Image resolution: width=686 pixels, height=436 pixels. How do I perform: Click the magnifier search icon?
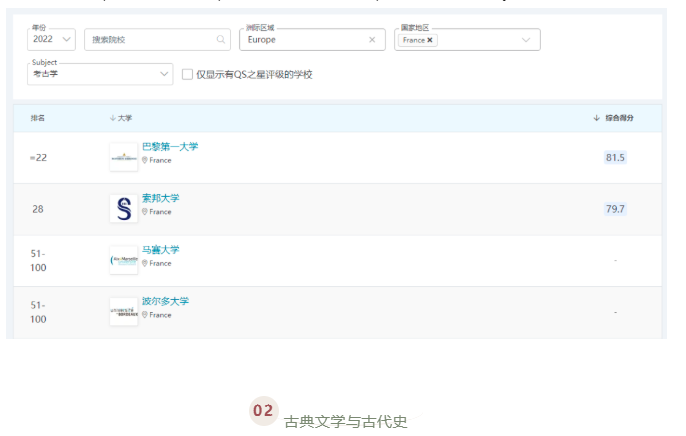pos(221,39)
